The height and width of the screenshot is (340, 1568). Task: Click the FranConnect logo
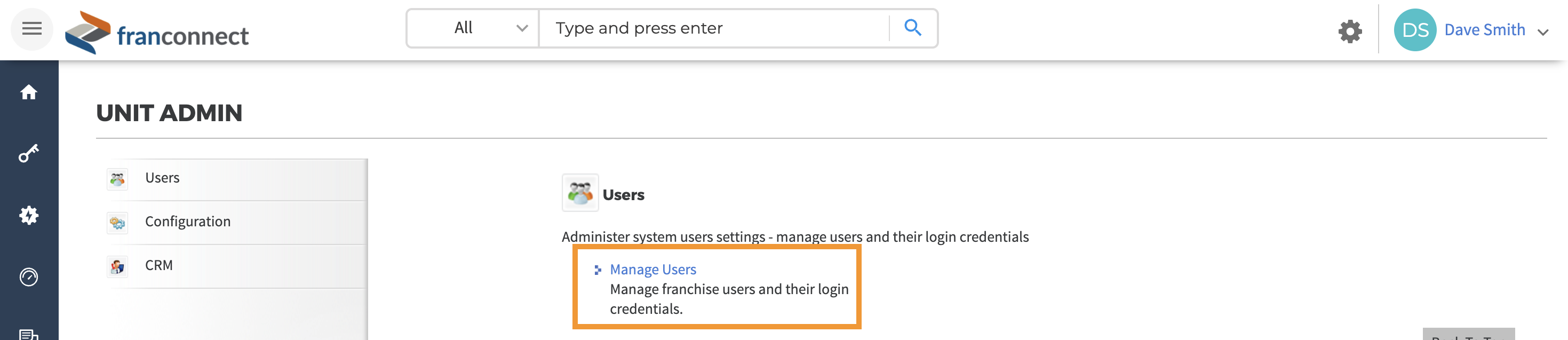(x=157, y=33)
